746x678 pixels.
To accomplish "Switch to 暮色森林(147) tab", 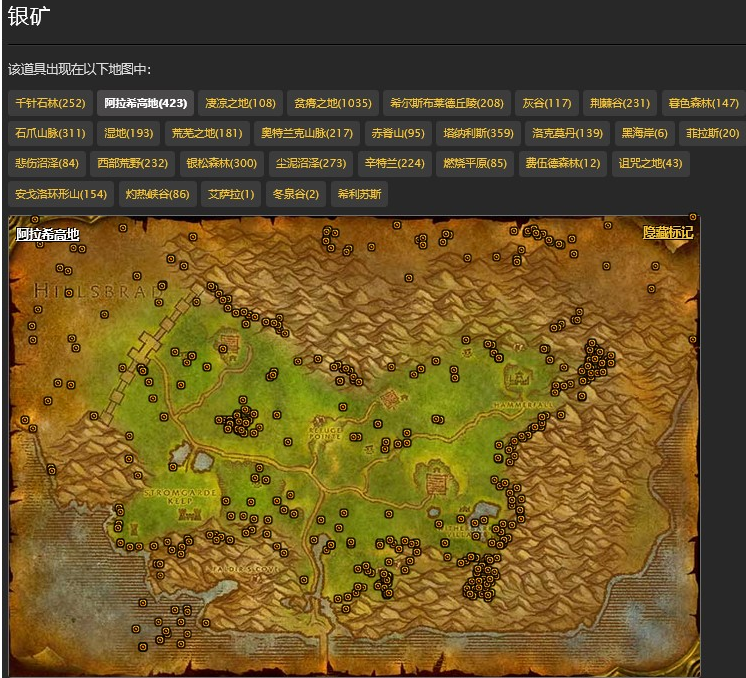I will tap(703, 103).
